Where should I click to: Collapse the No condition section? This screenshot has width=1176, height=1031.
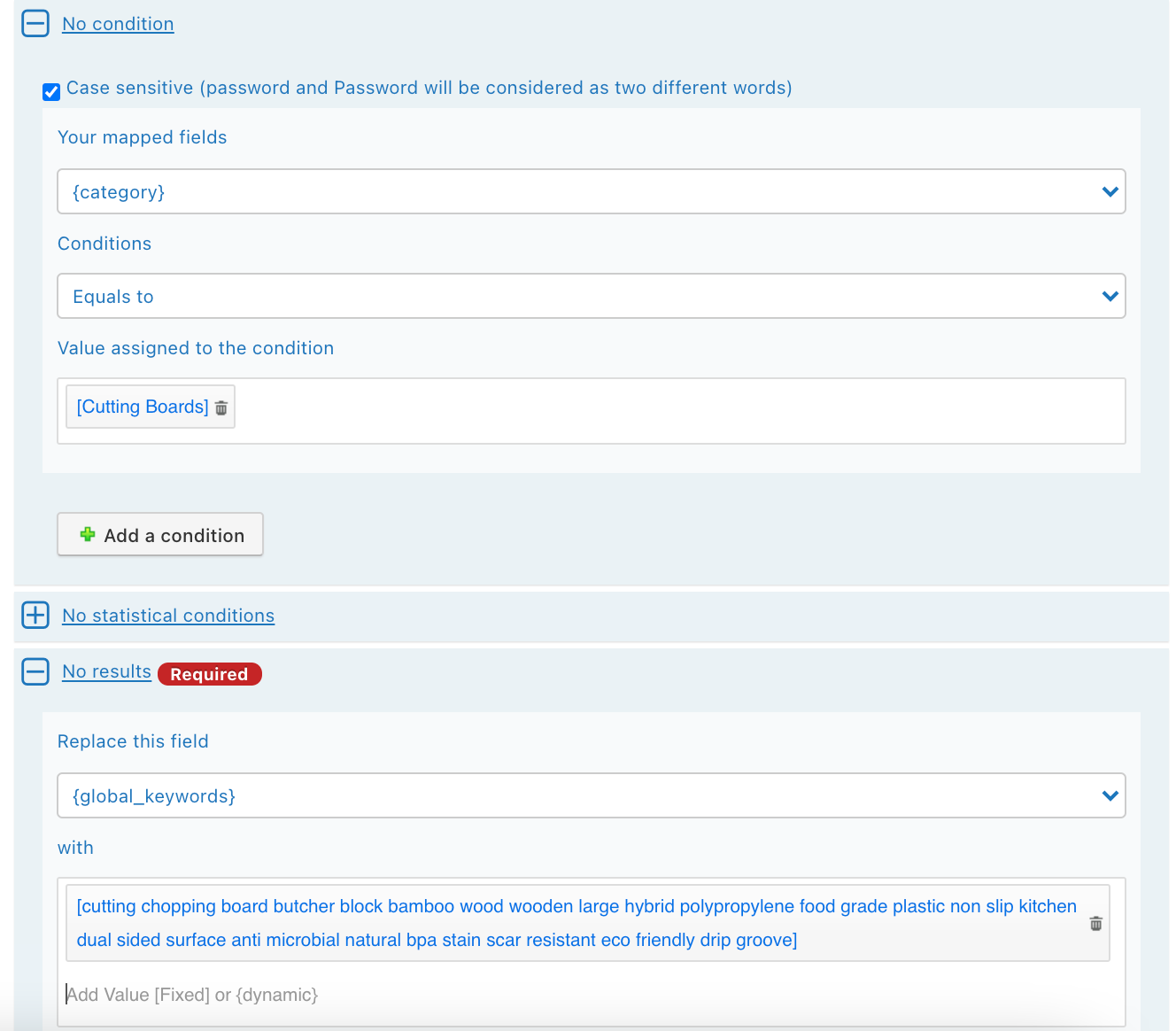pyautogui.click(x=35, y=23)
